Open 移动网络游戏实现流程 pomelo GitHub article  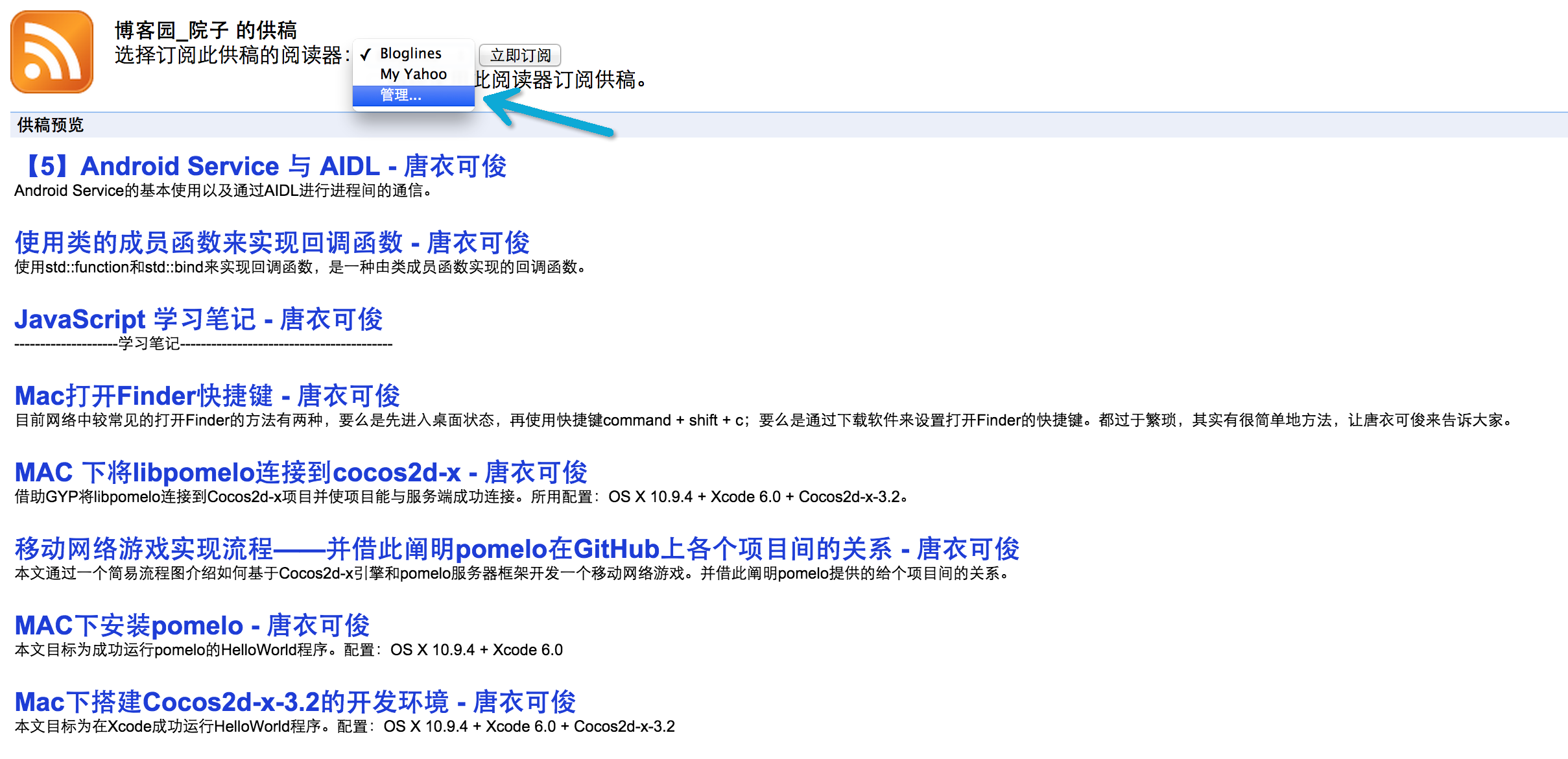(x=517, y=549)
